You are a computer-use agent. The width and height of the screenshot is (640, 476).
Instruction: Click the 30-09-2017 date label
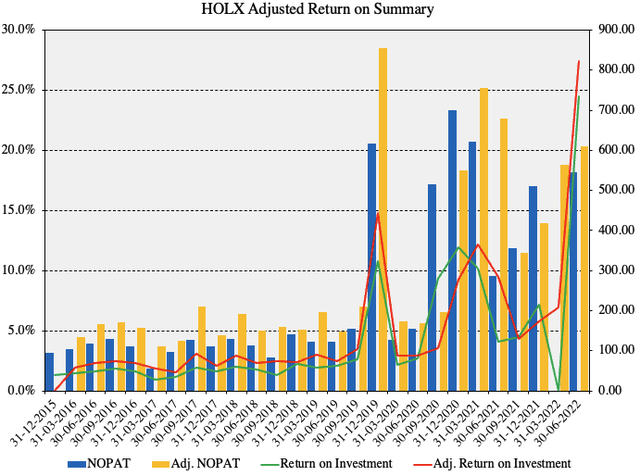click(174, 423)
